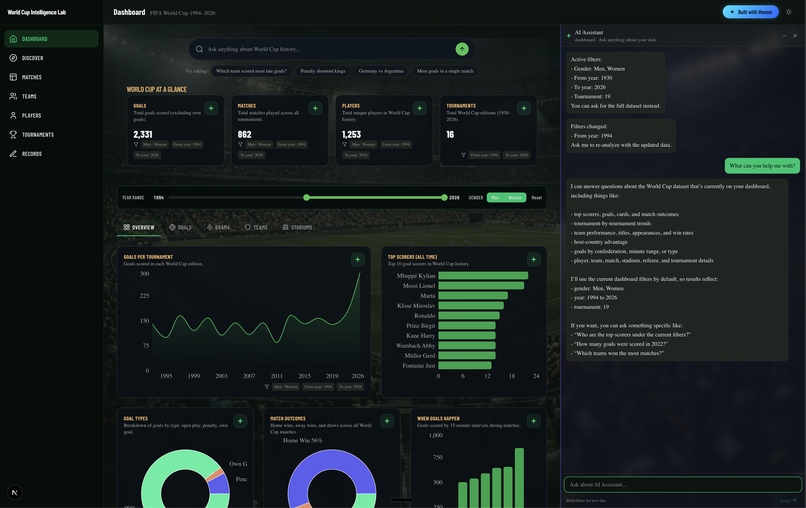Viewport: 806px width, 508px height.
Task: Switch to the Drama tab
Action: coord(218,227)
